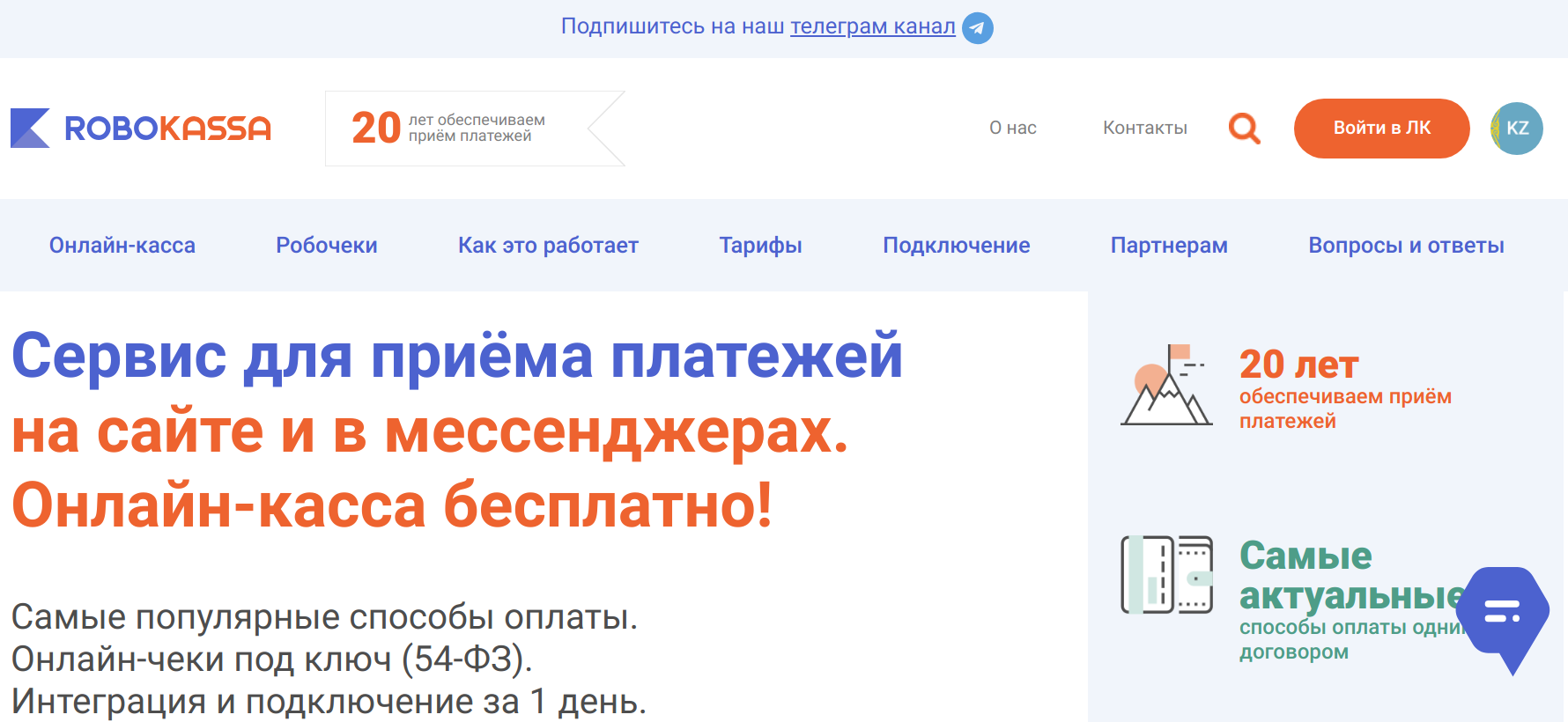Click обеспечиваем приём платежей sidebar text

pyautogui.click(x=1345, y=409)
